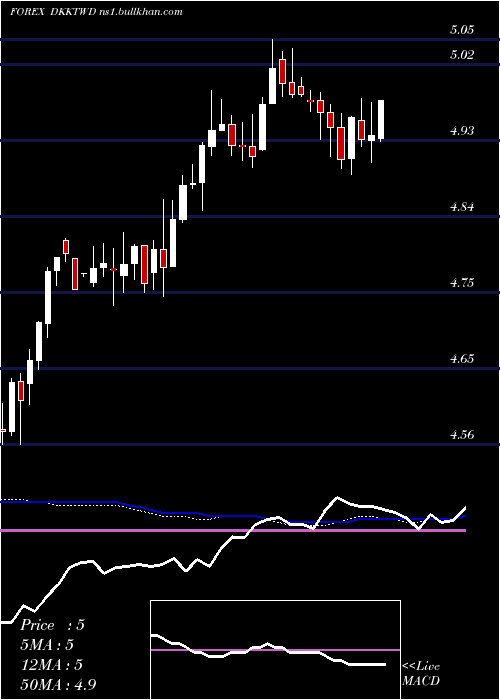Click the '<<Live MACD' label
The image size is (500, 700).
421,674
